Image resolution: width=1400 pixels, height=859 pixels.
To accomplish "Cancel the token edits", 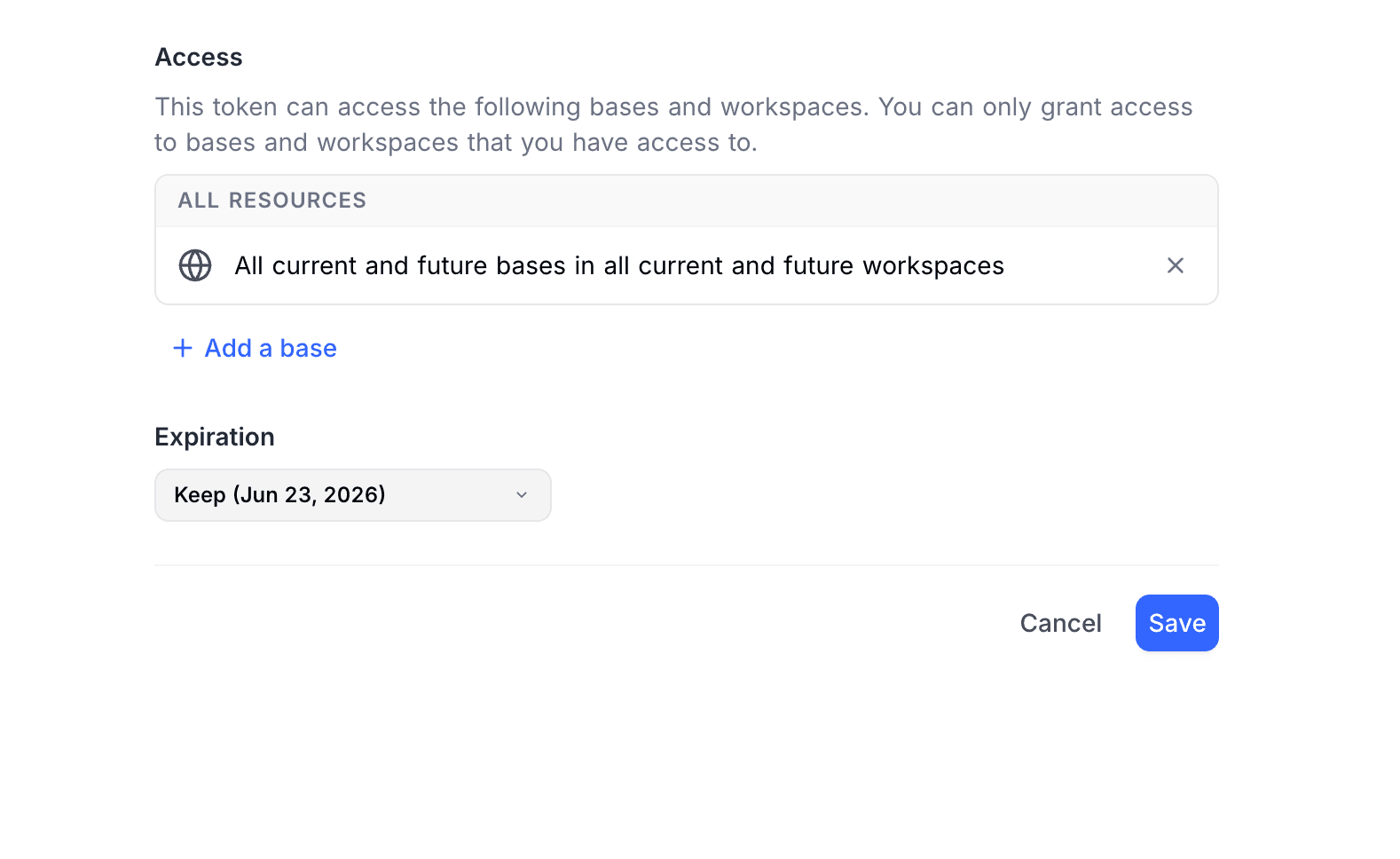I will pos(1060,623).
